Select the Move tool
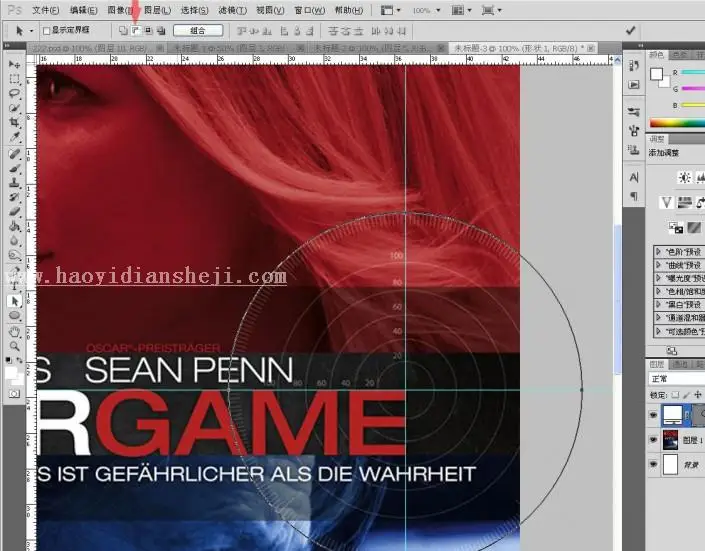This screenshot has height=551, width=705. [14, 64]
